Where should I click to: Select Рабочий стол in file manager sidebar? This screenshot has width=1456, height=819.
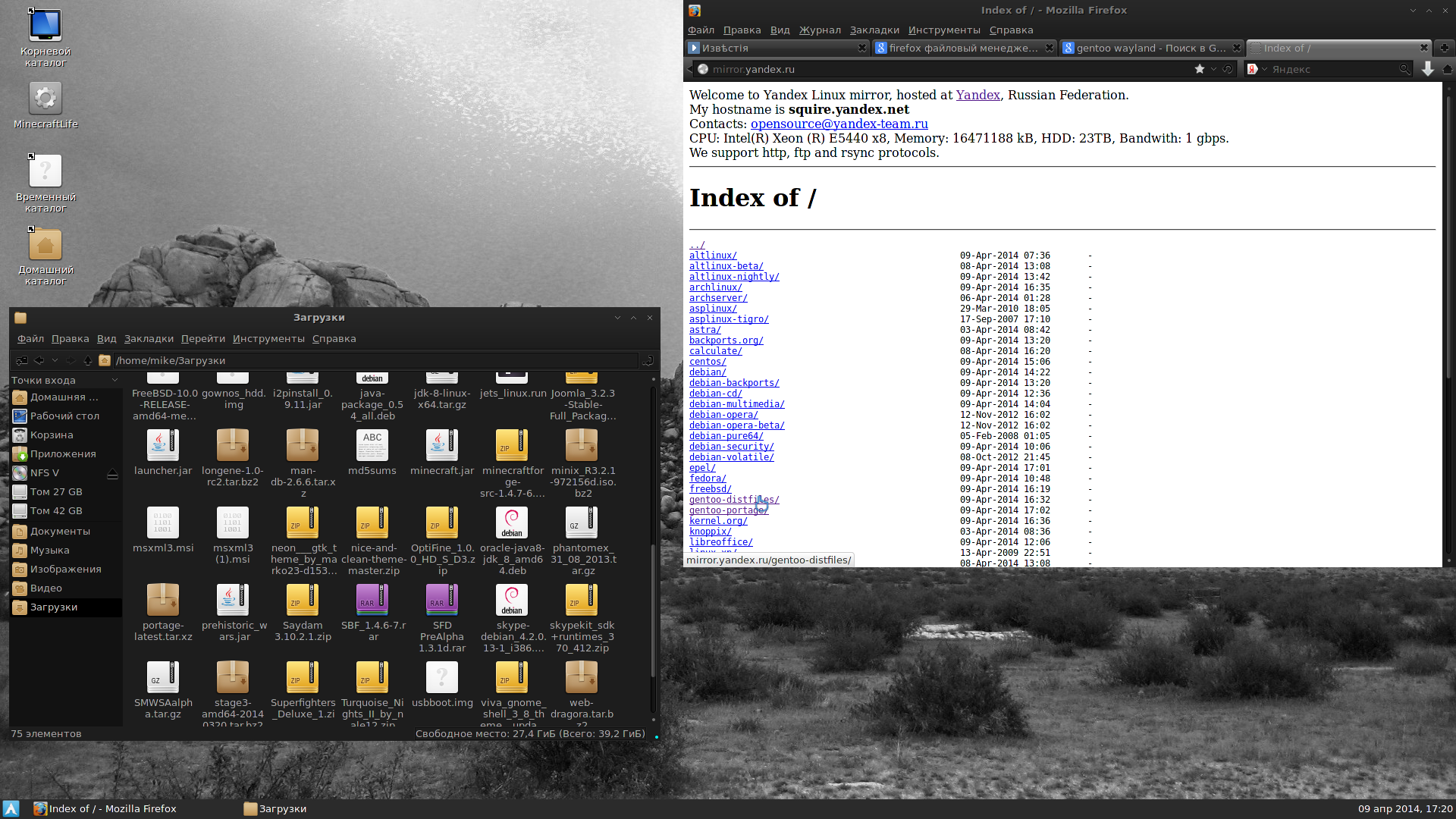coord(65,416)
